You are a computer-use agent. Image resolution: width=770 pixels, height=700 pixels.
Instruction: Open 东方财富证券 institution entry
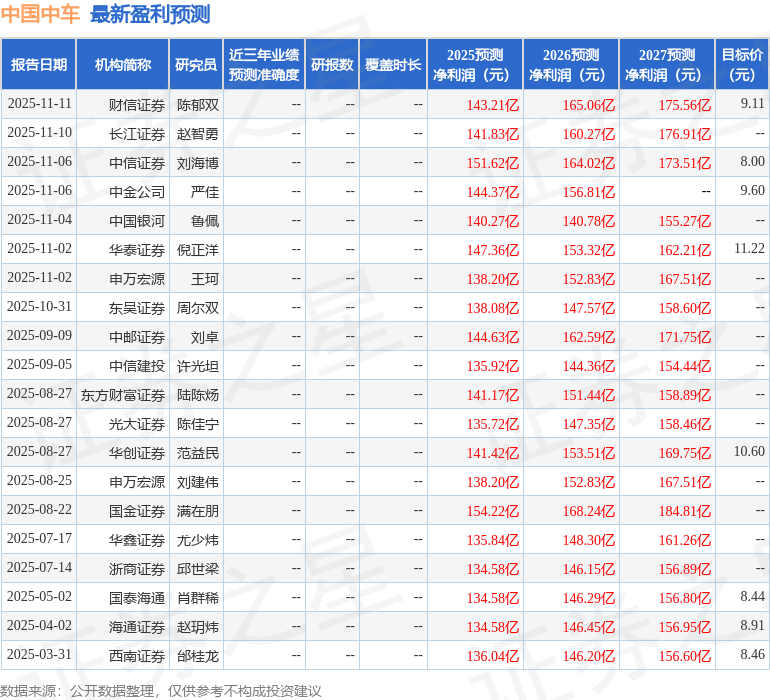(x=123, y=395)
